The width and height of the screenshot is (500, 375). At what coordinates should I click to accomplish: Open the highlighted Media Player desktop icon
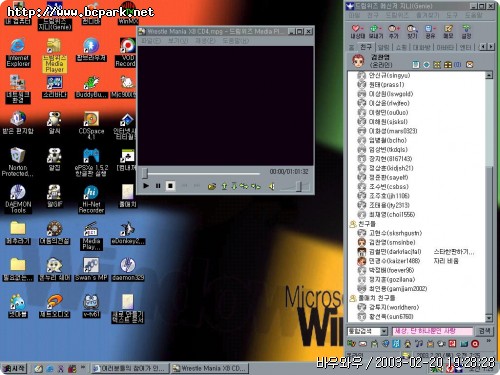click(54, 55)
